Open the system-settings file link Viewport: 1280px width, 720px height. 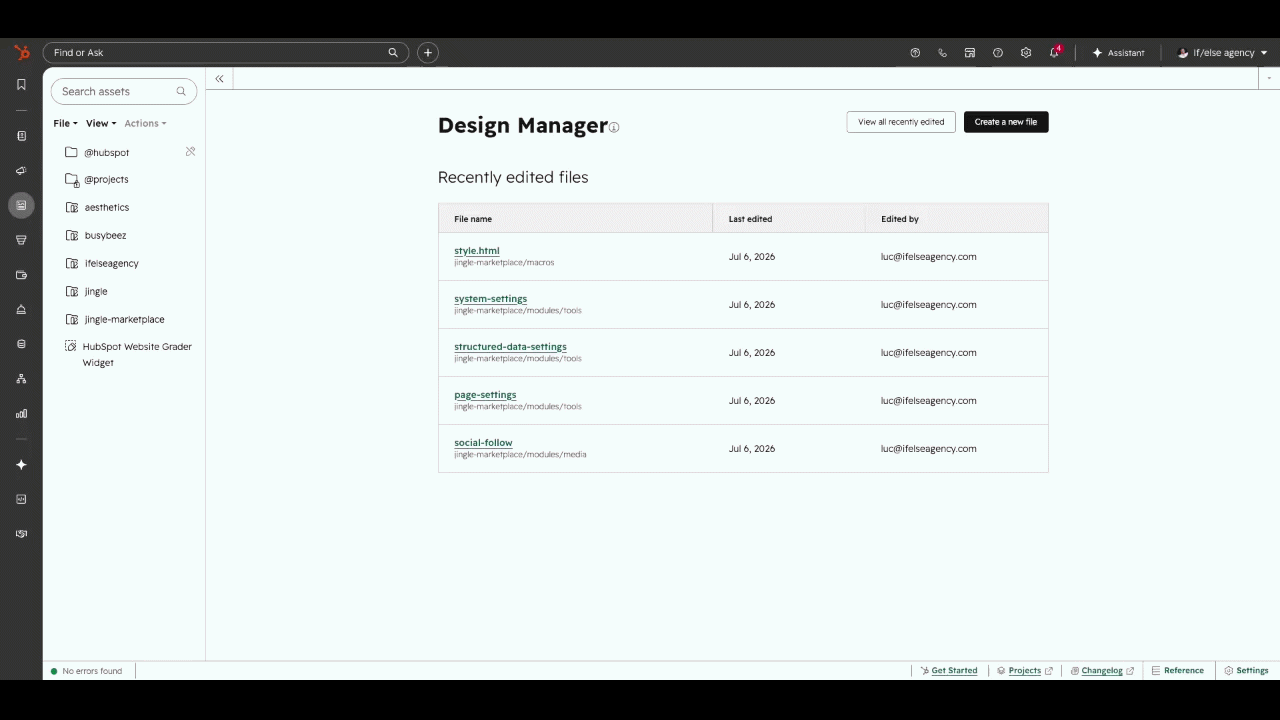[490, 299]
